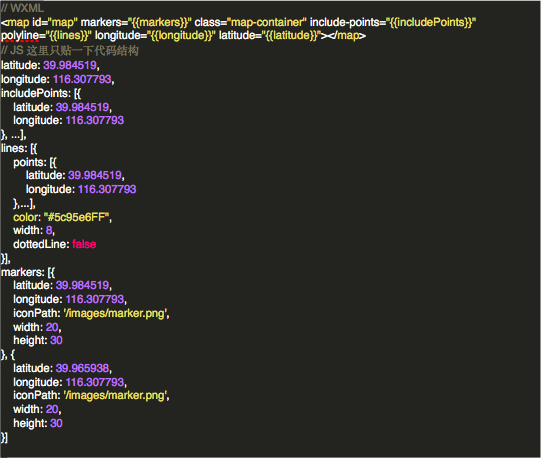Image resolution: width=541 pixels, height=459 pixels.
Task: Click the '></map>' closing tag
Action: click(343, 36)
